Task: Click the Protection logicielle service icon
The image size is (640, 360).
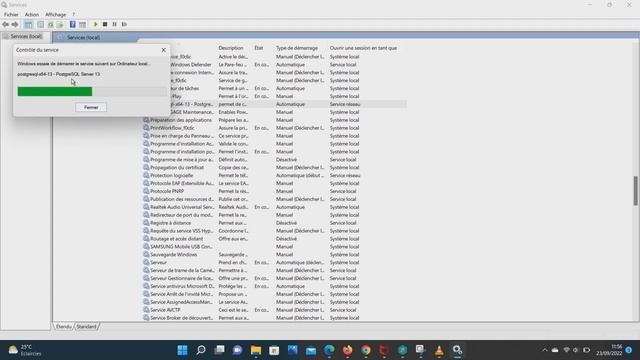Action: [146, 175]
